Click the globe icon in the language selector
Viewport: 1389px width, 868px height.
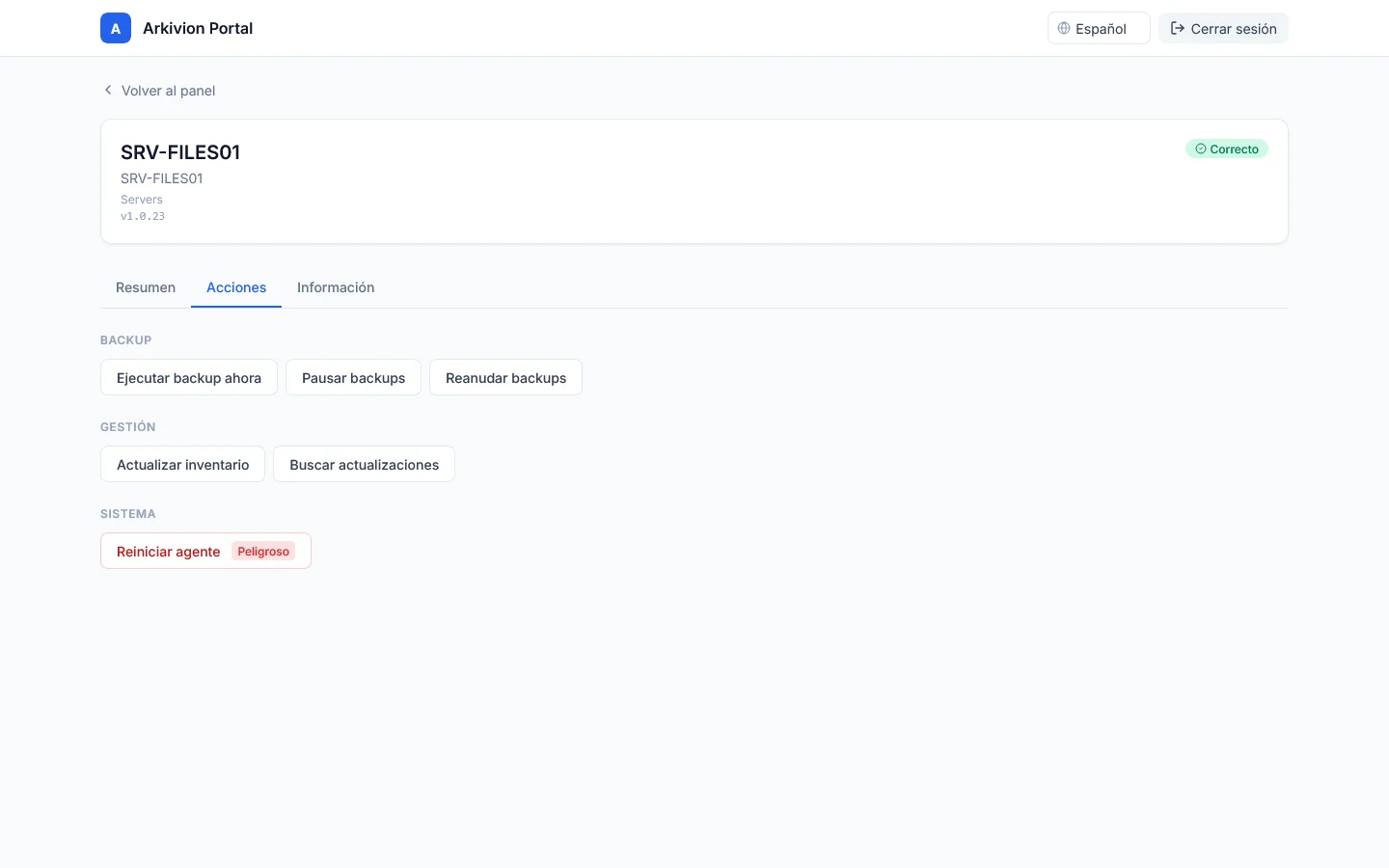coord(1064,28)
